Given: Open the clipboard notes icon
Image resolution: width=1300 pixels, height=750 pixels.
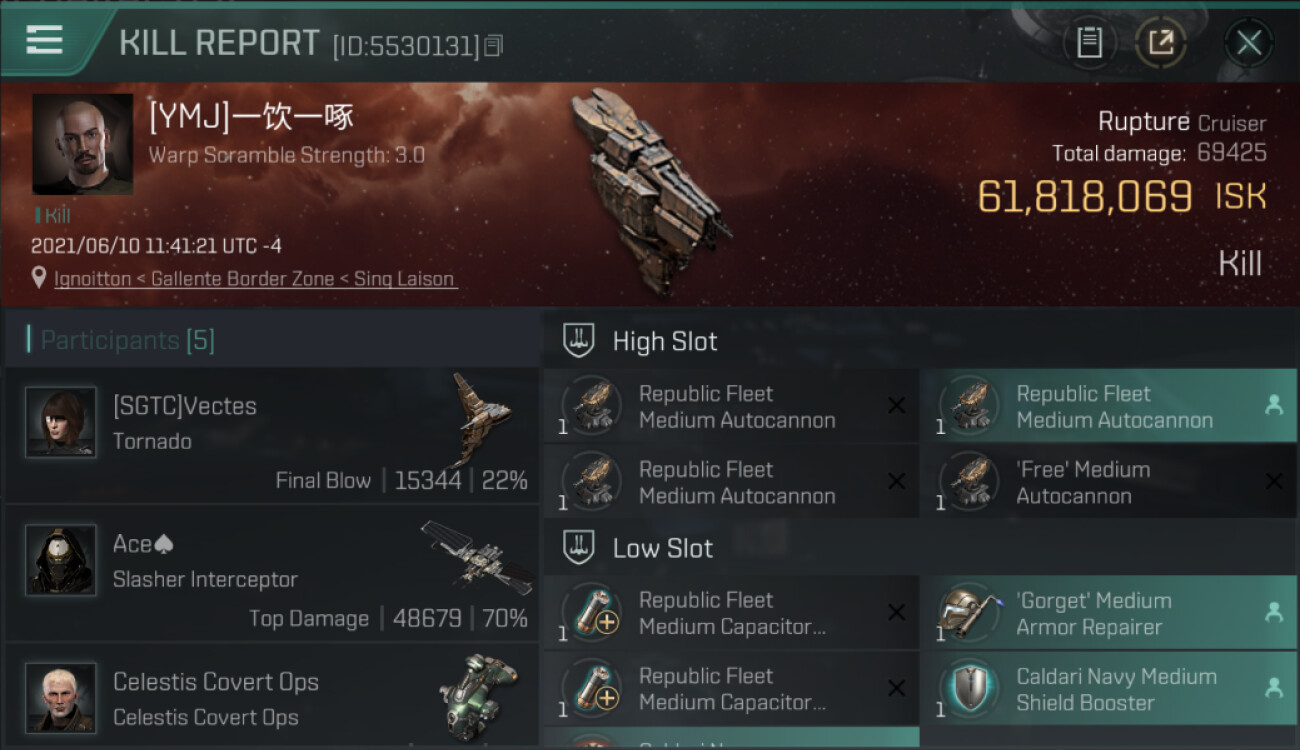Looking at the screenshot, I should pos(1089,42).
